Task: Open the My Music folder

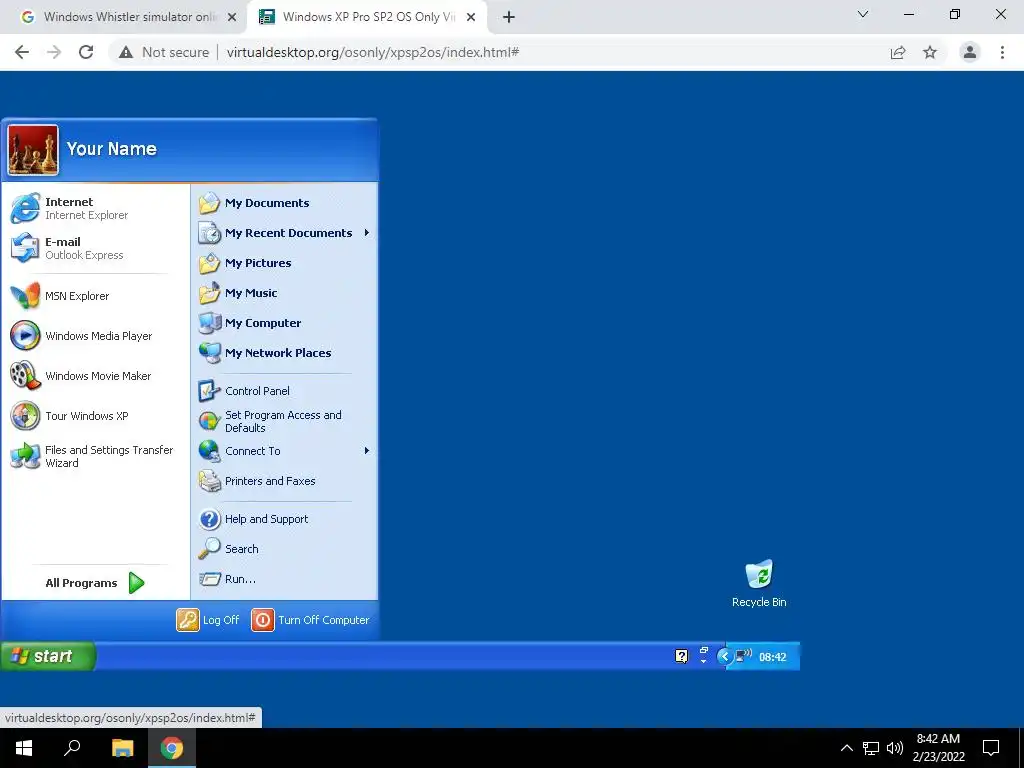Action: (238, 293)
